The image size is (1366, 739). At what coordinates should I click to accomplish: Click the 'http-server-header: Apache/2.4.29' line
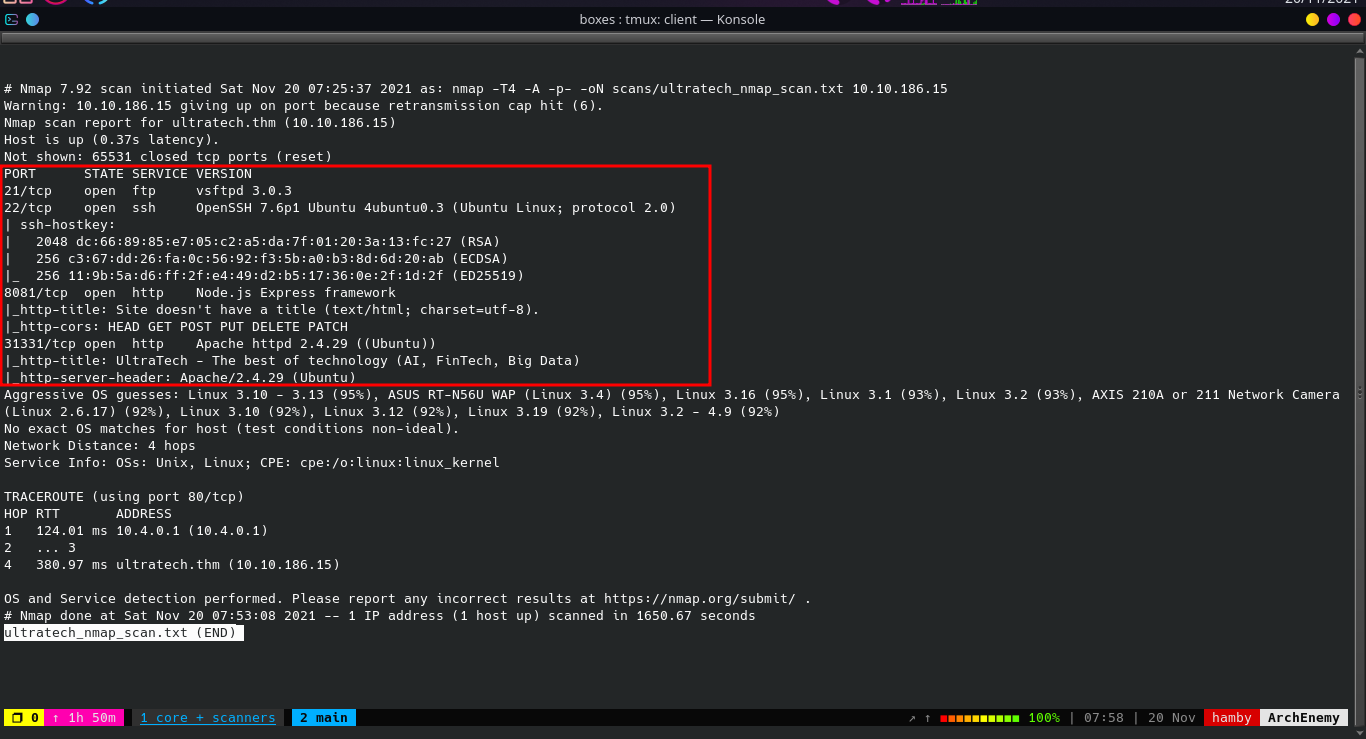(180, 377)
